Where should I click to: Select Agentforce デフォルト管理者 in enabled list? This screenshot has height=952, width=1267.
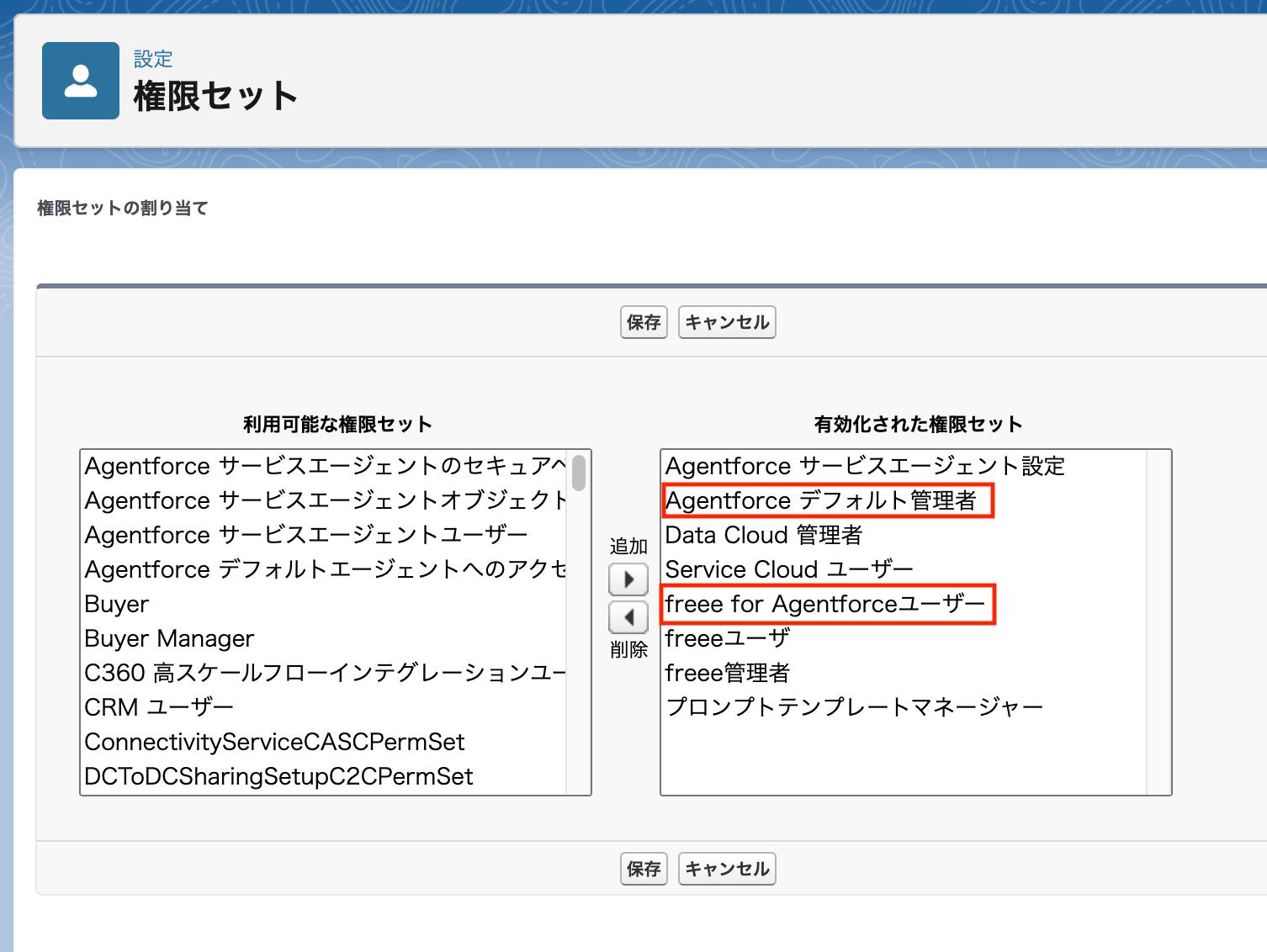(904, 500)
